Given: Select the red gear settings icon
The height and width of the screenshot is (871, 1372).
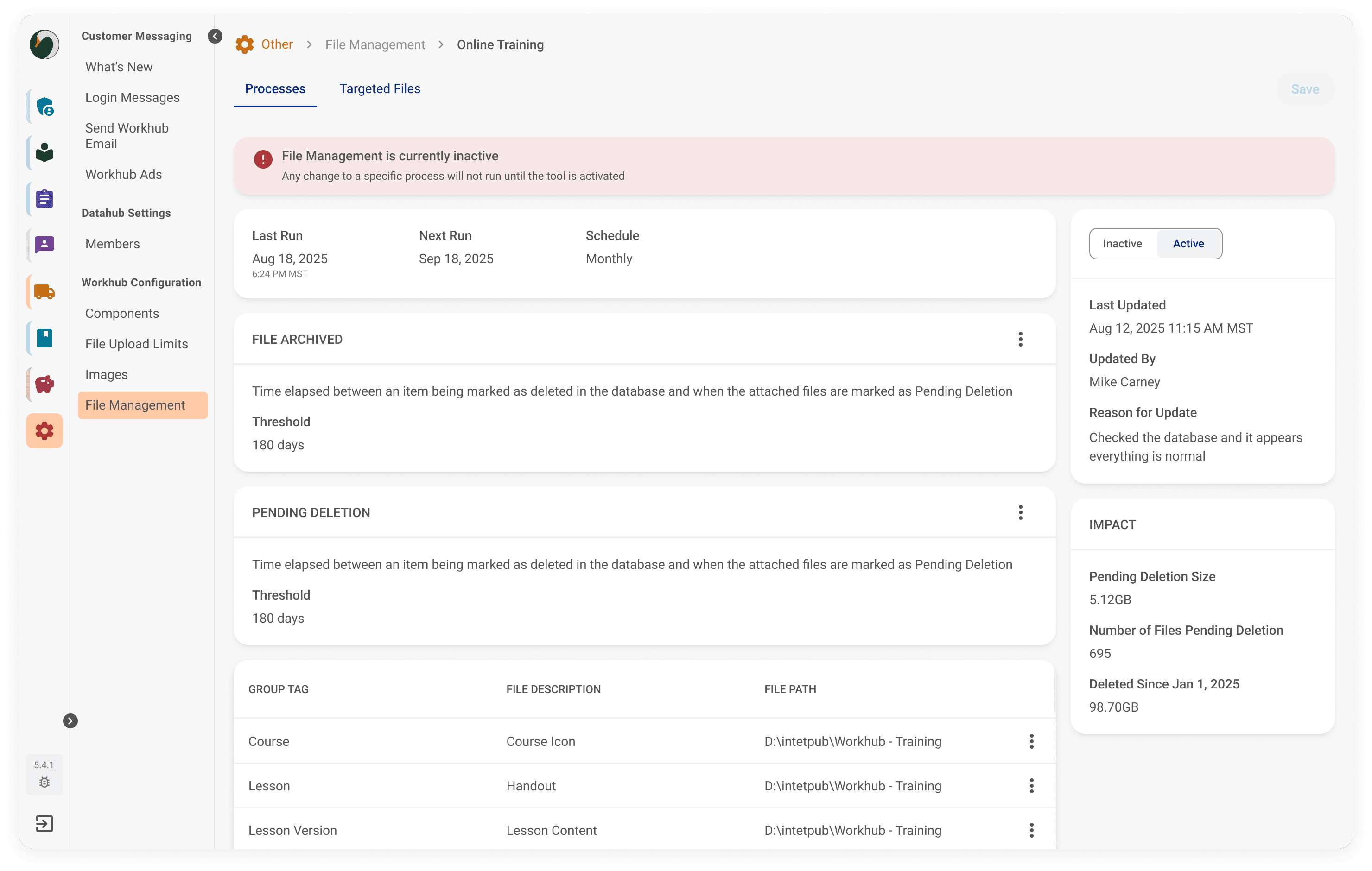Looking at the screenshot, I should [44, 431].
